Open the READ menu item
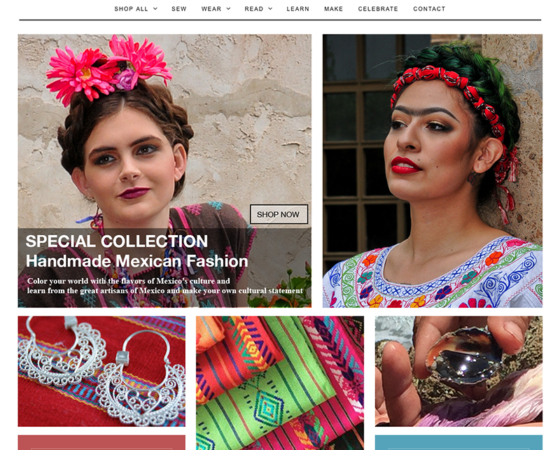The width and height of the screenshot is (560, 450). click(x=254, y=9)
